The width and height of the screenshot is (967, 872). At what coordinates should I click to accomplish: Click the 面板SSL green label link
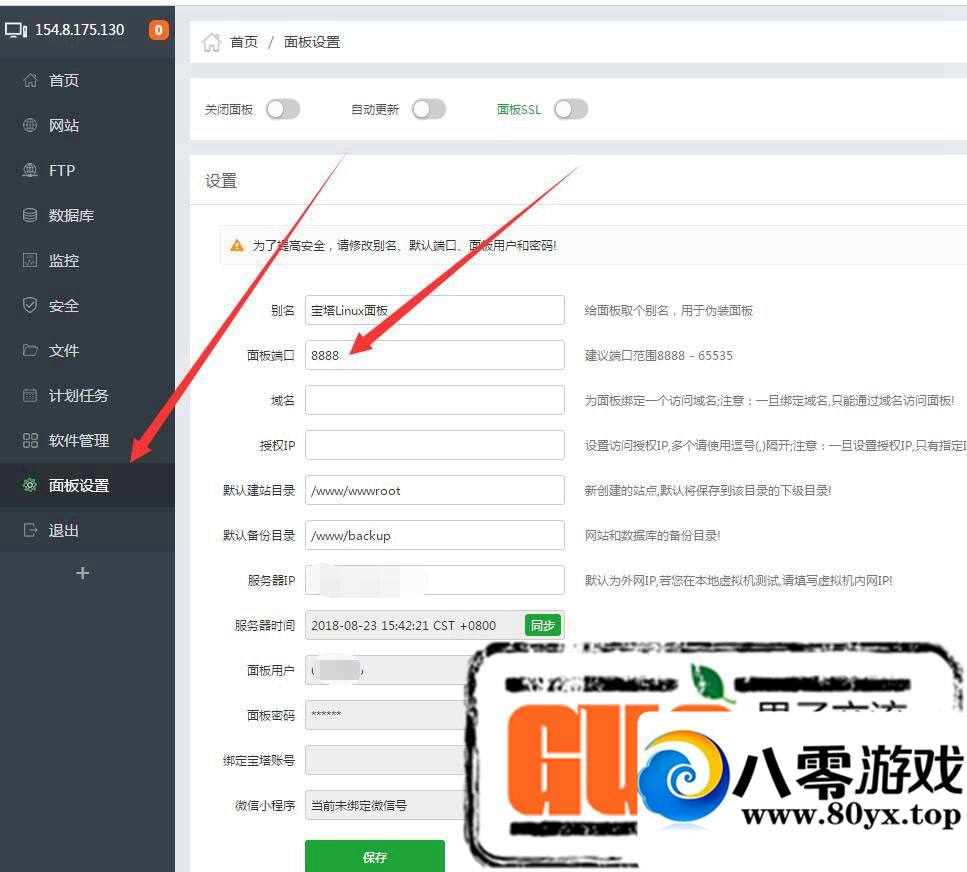click(519, 110)
